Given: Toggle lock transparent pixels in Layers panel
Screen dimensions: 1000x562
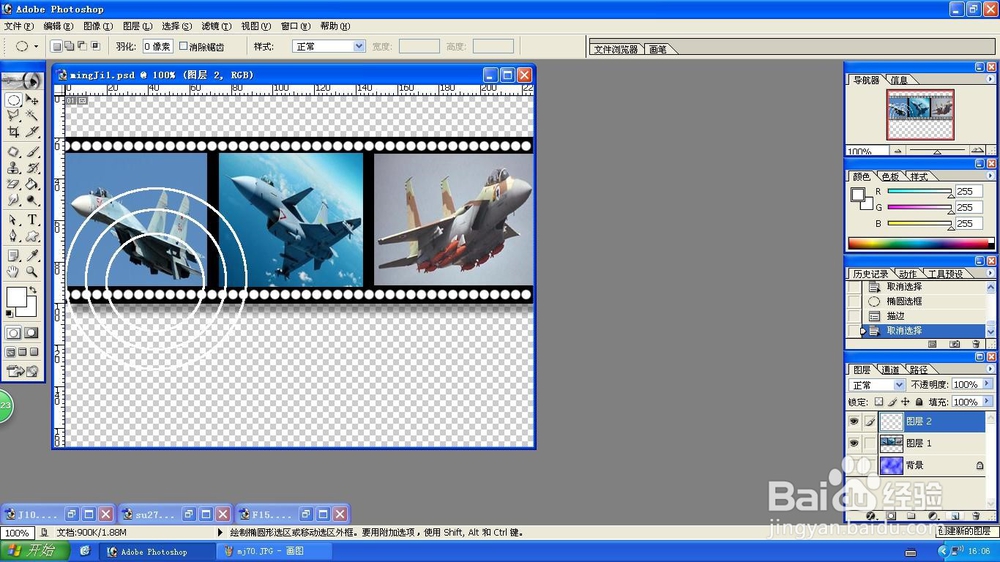Looking at the screenshot, I should coord(879,402).
